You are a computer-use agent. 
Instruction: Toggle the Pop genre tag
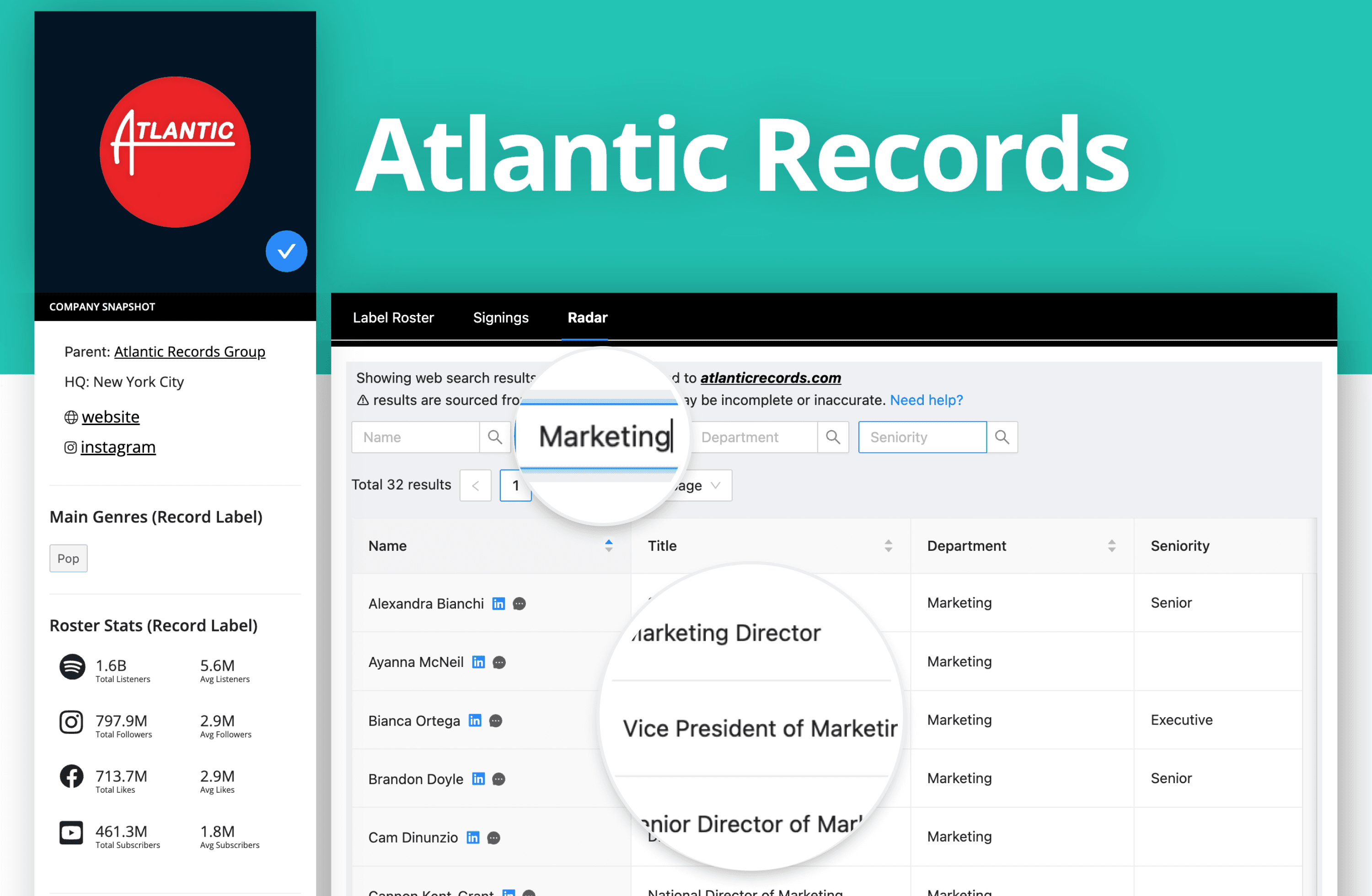click(x=68, y=558)
